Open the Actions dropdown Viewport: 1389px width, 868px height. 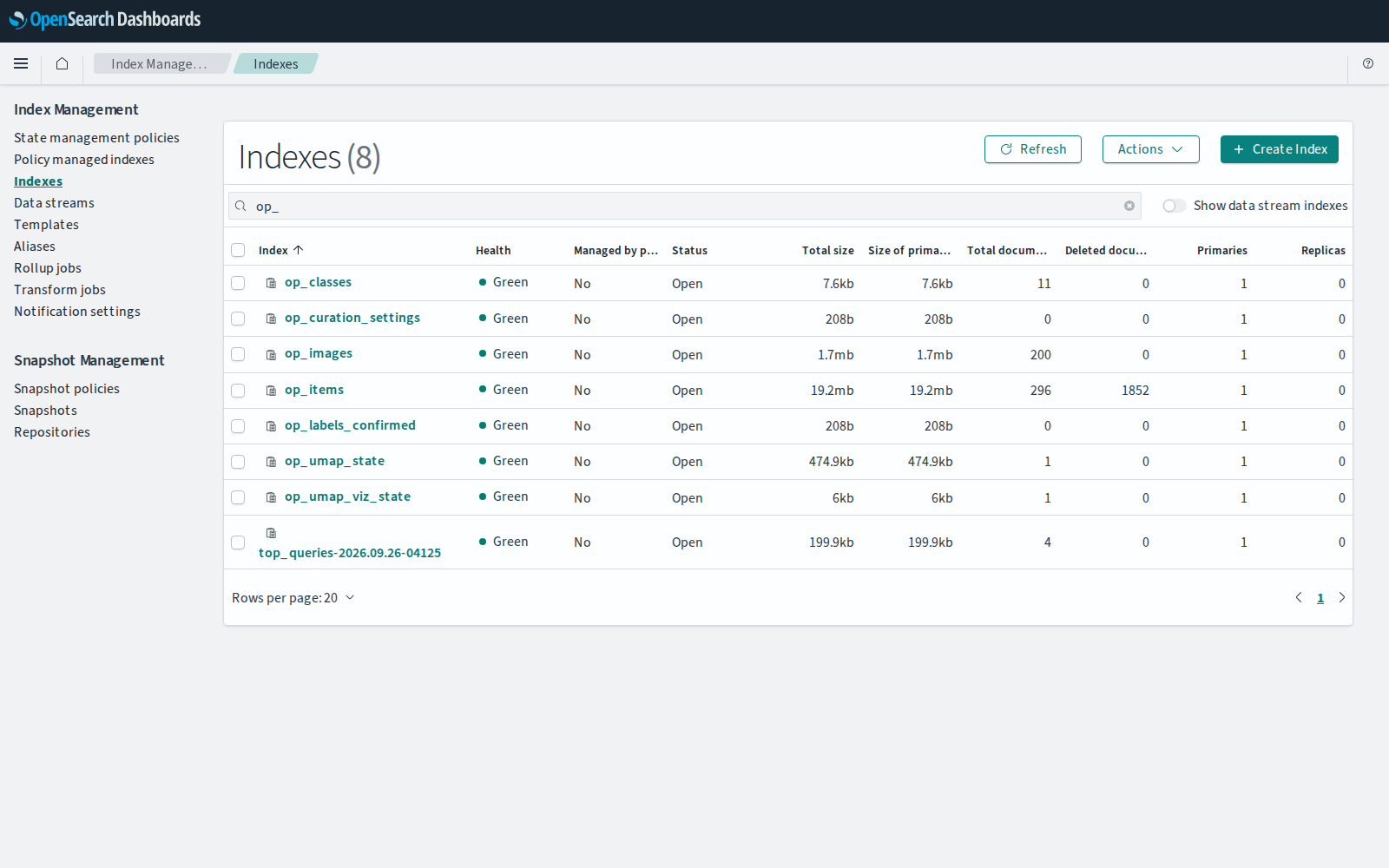(x=1150, y=149)
